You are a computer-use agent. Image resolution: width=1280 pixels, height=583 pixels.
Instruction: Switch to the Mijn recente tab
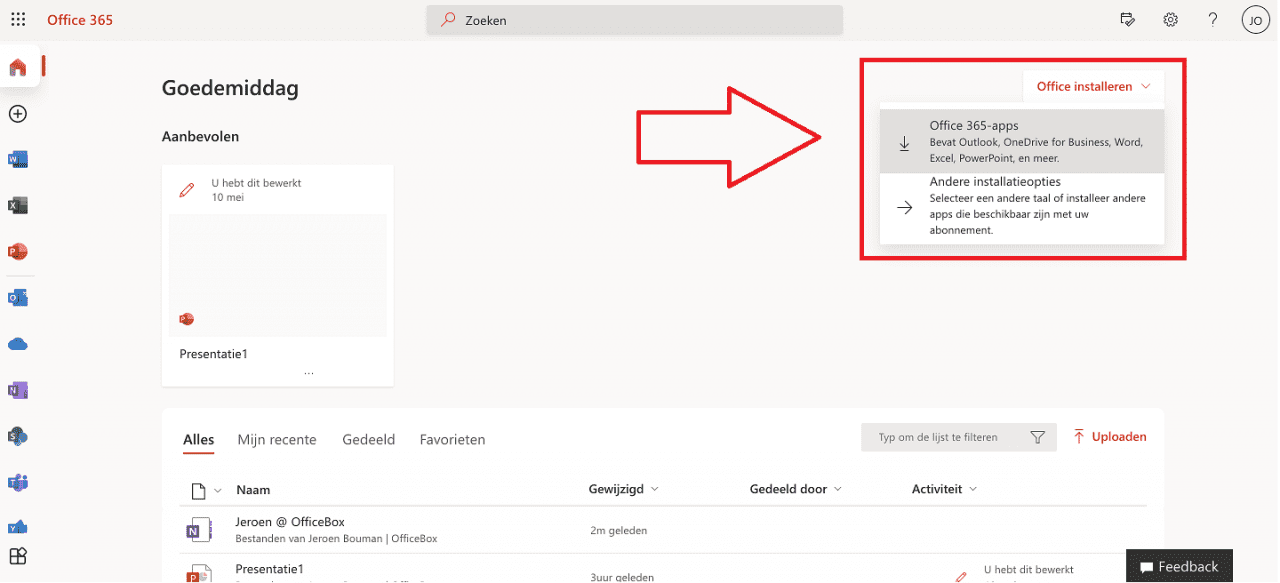[x=277, y=440]
